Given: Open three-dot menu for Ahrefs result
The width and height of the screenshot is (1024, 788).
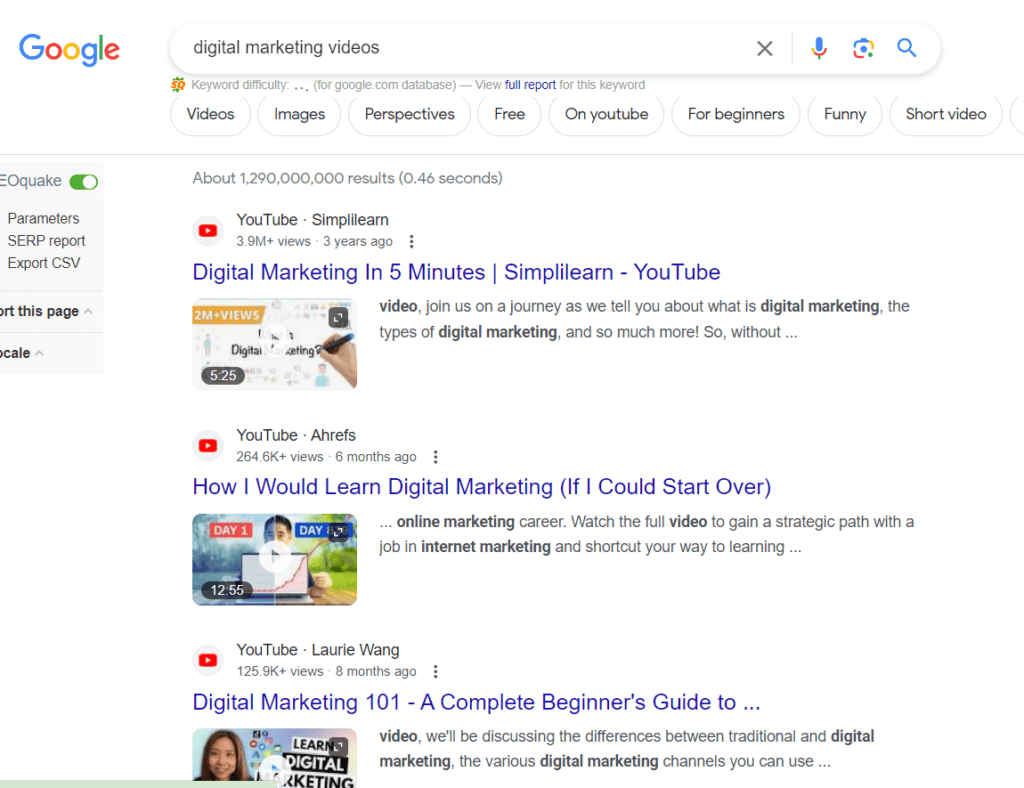Looking at the screenshot, I should 436,457.
